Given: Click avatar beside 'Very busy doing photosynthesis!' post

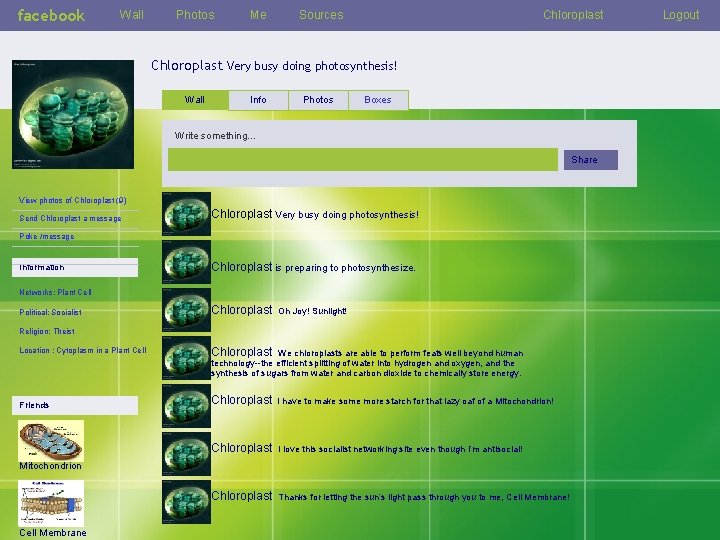Looking at the screenshot, I should click(x=186, y=214).
